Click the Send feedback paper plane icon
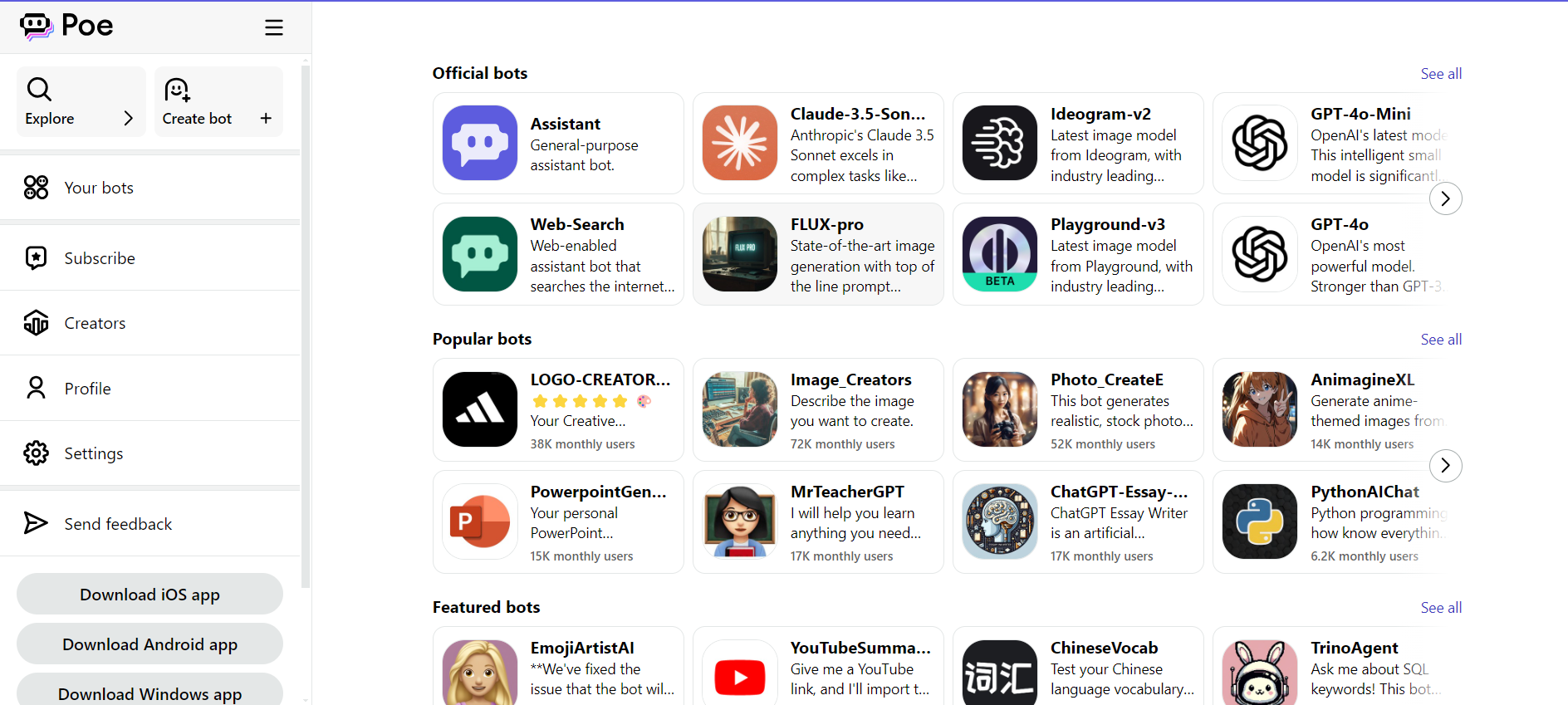The height and width of the screenshot is (705, 1568). [36, 523]
